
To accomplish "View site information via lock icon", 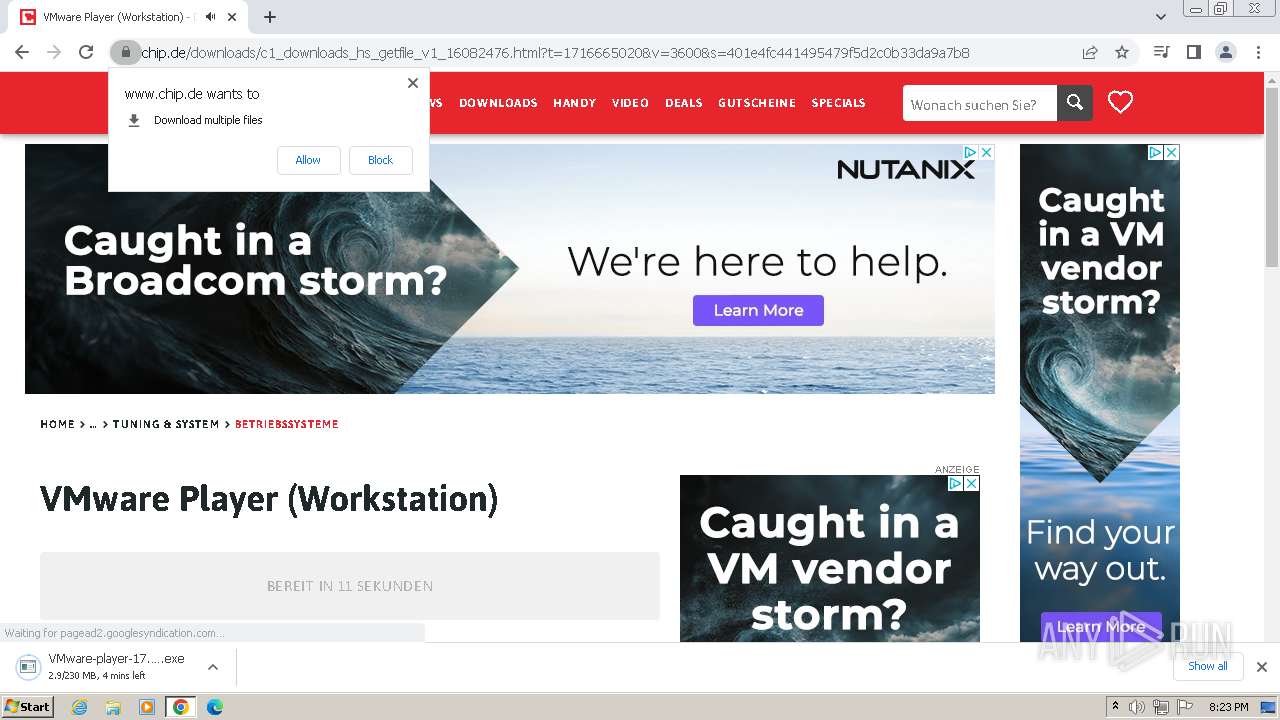I will [x=125, y=52].
